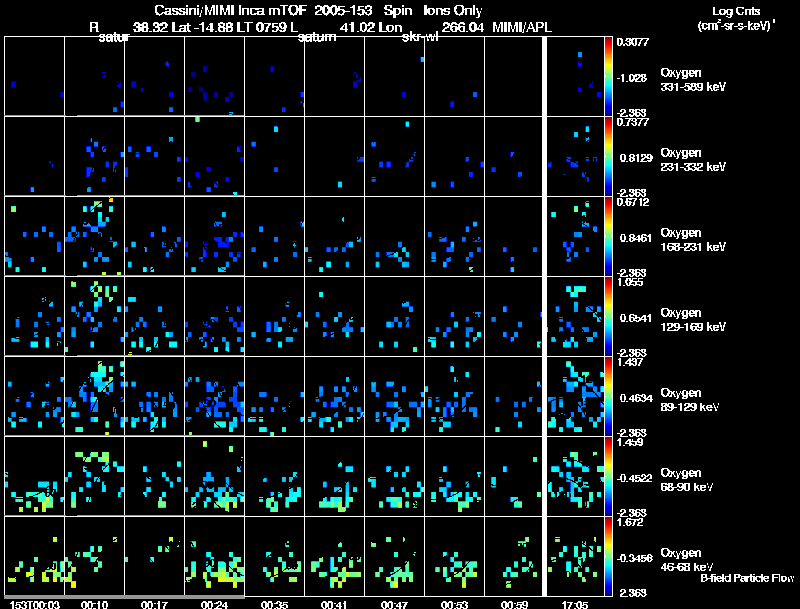Select the color bar next to Oxygen 89-129 keV
The height and width of the screenshot is (609, 800).
tap(608, 396)
